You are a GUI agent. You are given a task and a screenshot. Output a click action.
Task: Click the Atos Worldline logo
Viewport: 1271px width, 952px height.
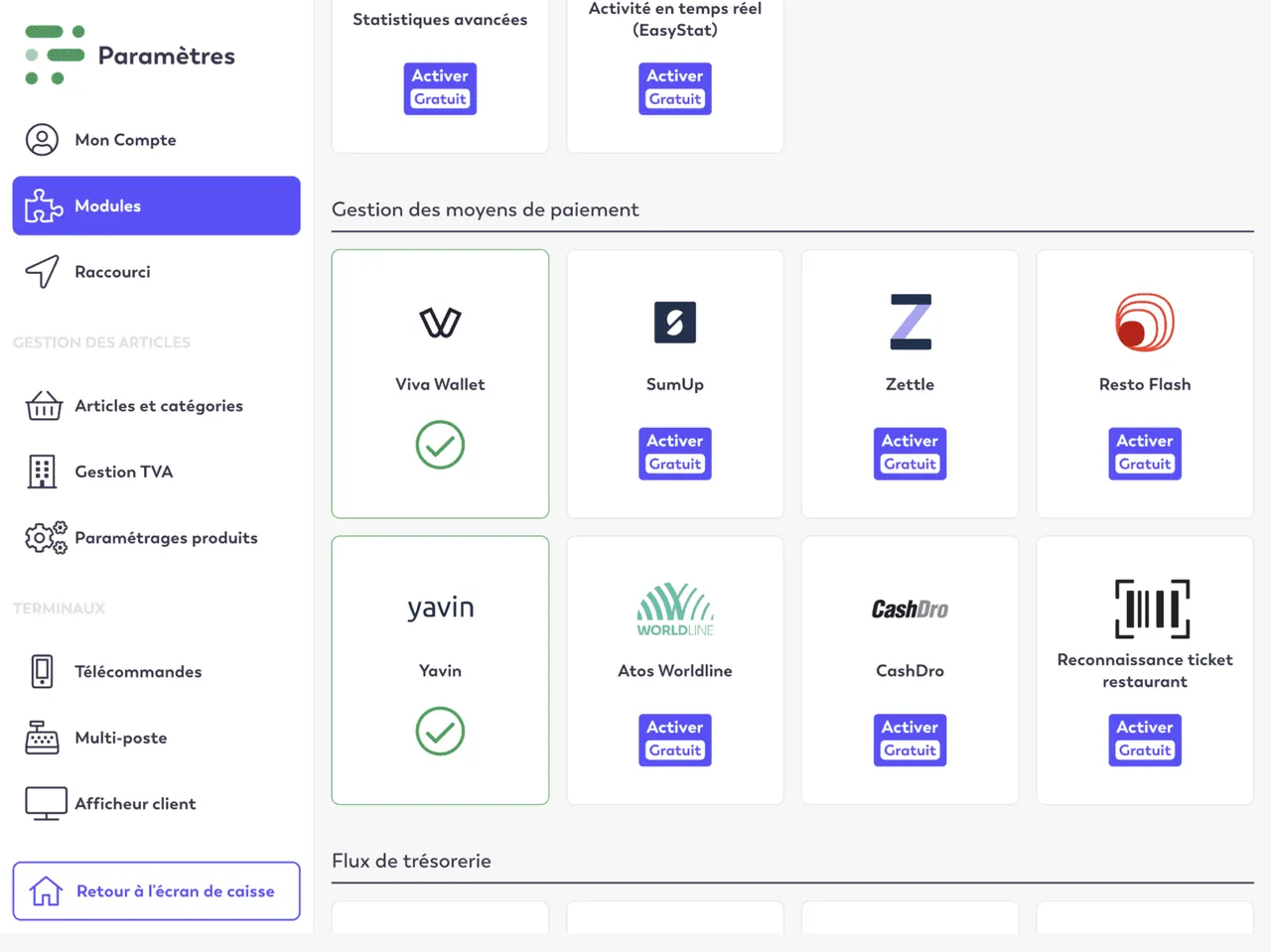(675, 609)
